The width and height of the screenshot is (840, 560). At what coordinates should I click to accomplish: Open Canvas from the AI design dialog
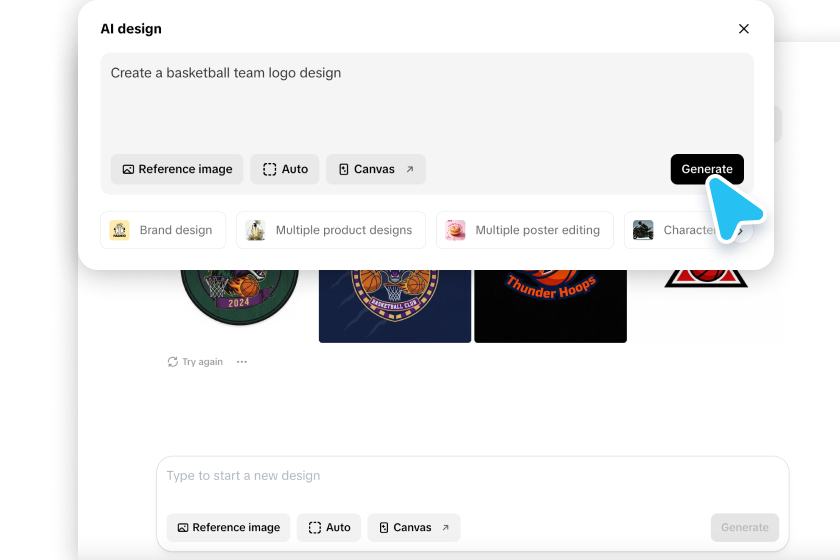point(375,169)
